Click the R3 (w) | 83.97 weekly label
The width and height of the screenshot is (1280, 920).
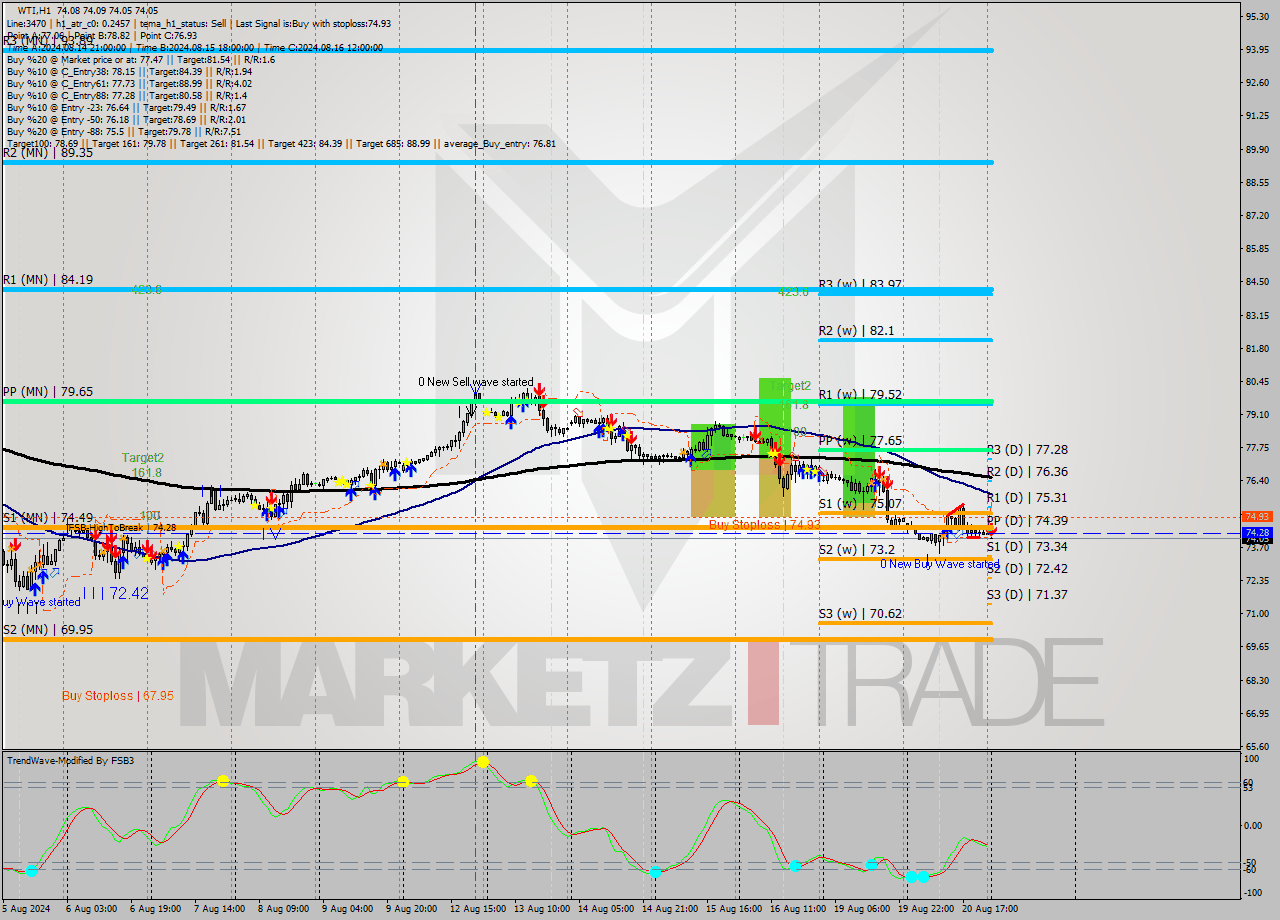pos(861,285)
